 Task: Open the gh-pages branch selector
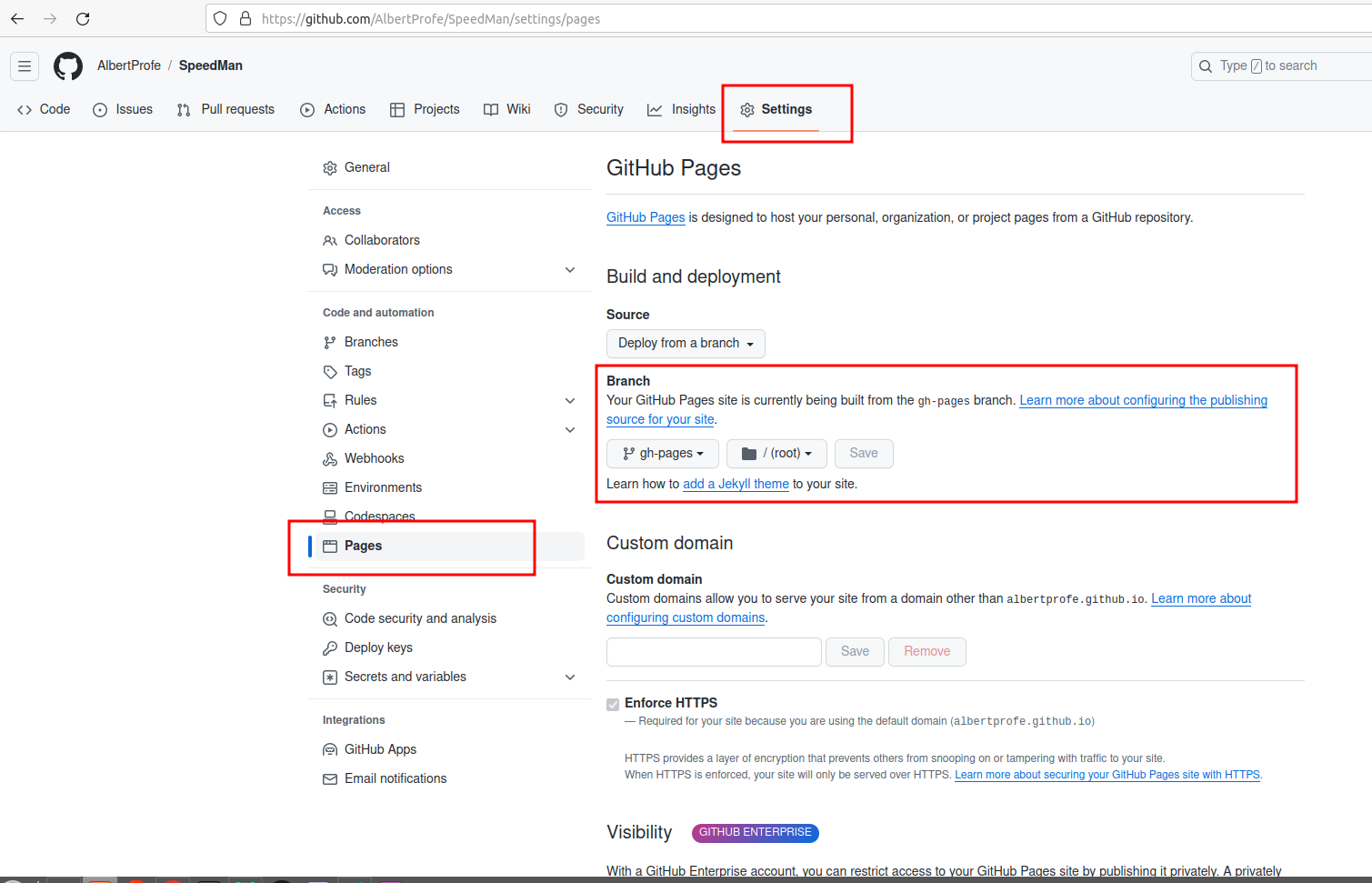663,454
